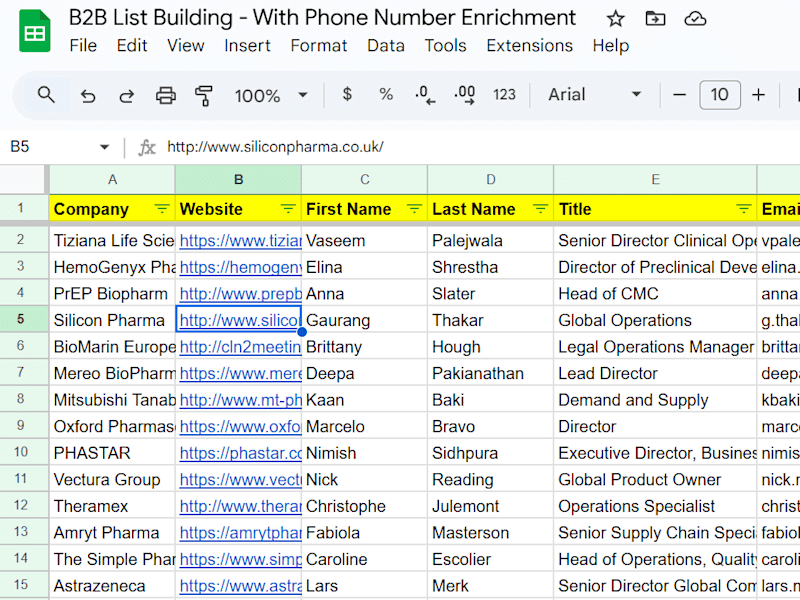
Task: Open the Edit menu
Action: [132, 45]
